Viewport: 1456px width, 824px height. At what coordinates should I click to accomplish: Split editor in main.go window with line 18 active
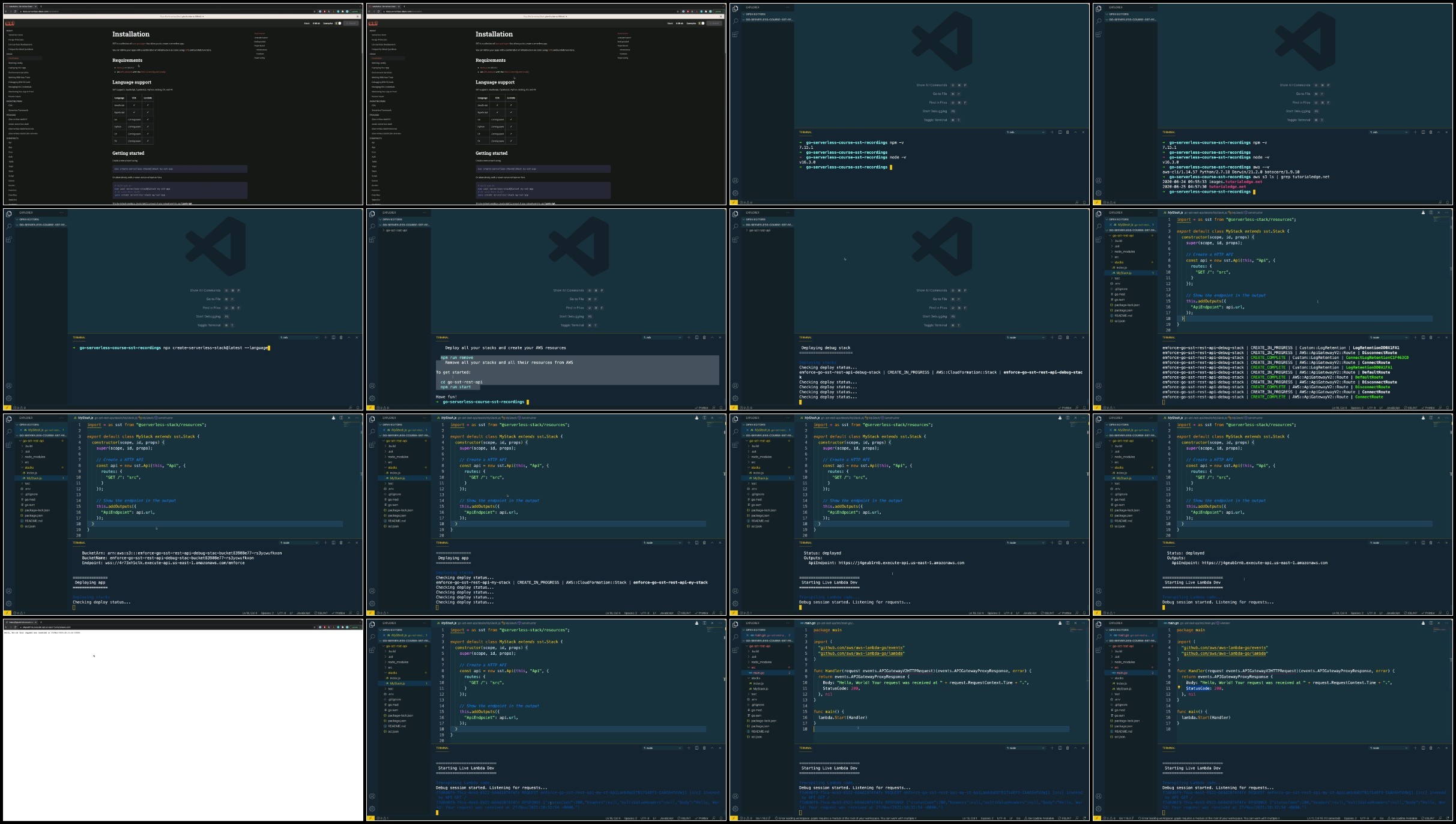(1068, 623)
